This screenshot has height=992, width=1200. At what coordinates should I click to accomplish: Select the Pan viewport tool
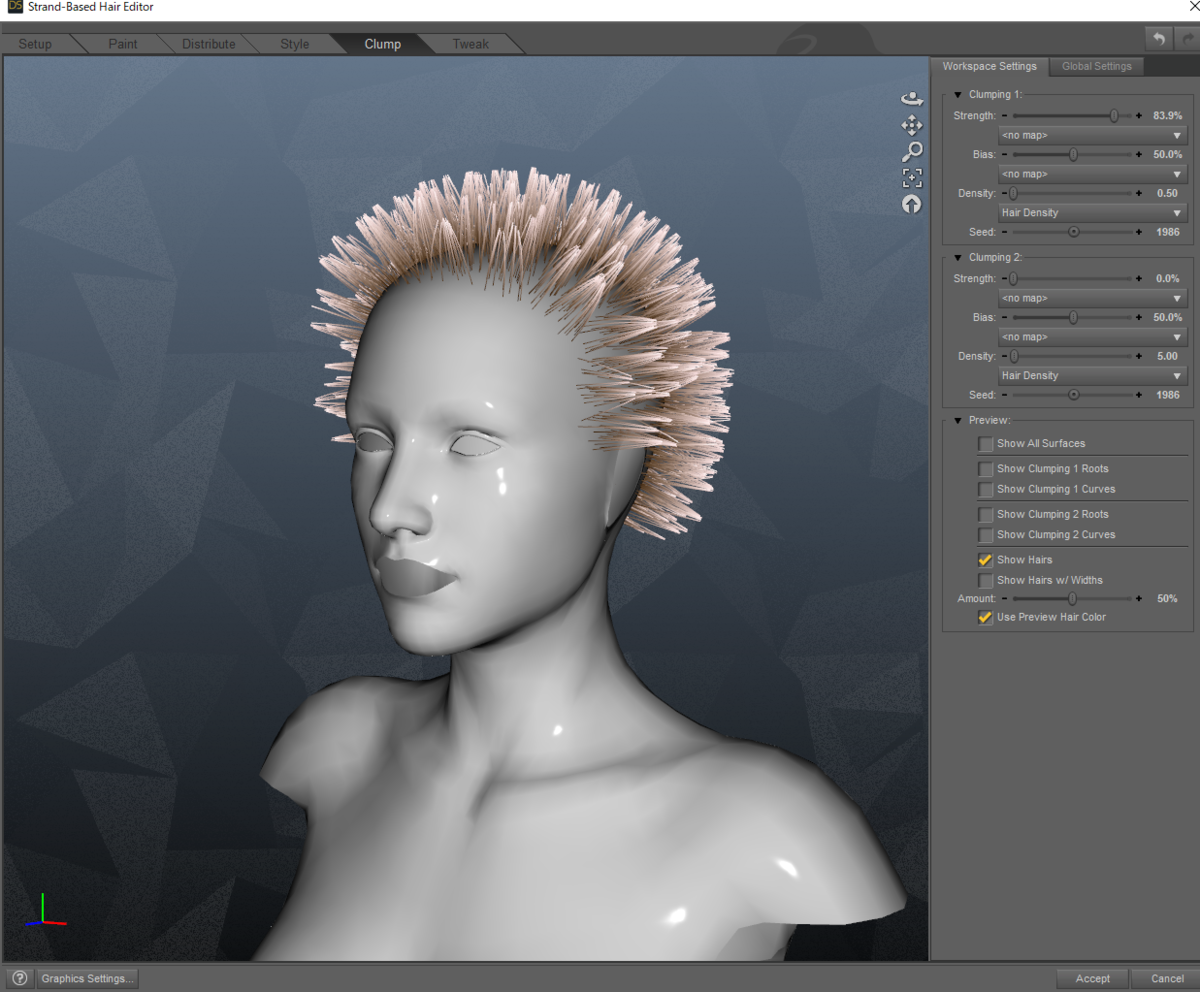[x=911, y=125]
